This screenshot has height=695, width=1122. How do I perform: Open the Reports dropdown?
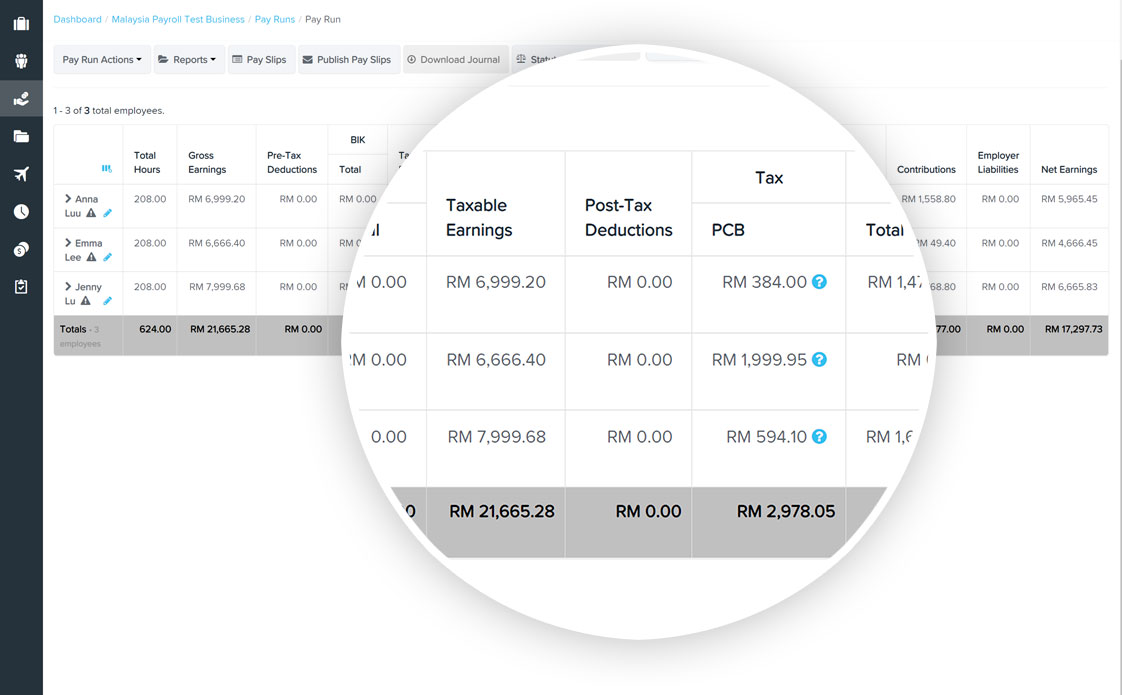click(x=188, y=59)
